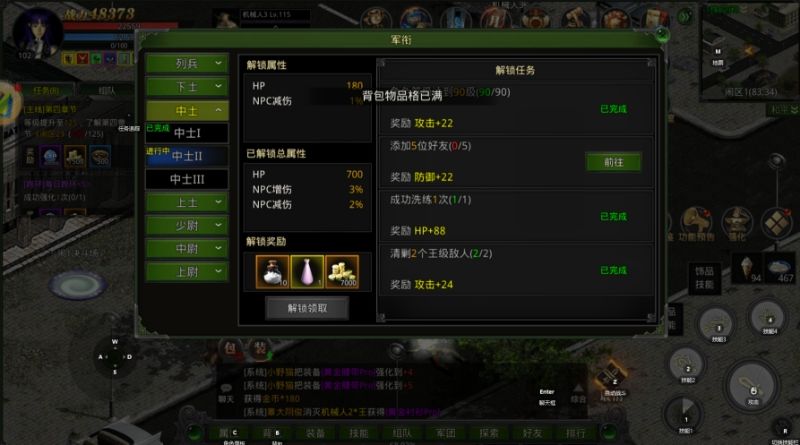
Task: Expand the 上尉 rank category
Action: click(x=187, y=272)
